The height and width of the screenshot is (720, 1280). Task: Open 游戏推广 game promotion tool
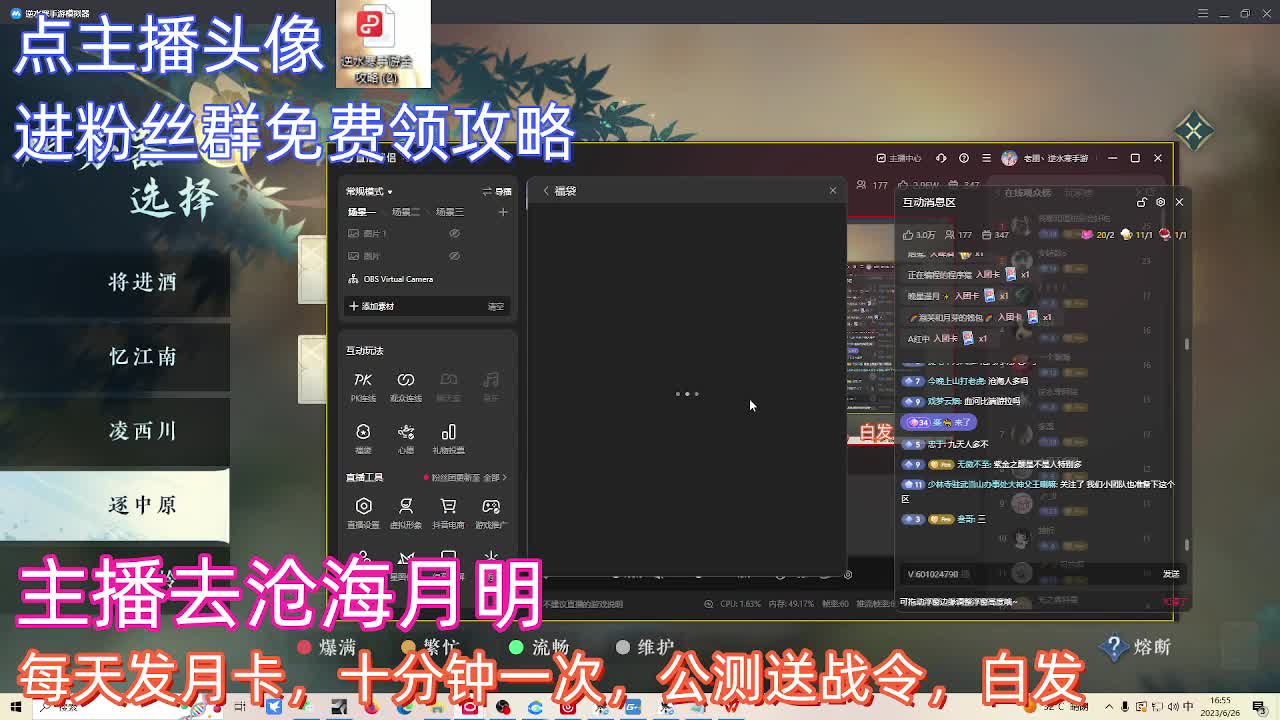[x=490, y=510]
